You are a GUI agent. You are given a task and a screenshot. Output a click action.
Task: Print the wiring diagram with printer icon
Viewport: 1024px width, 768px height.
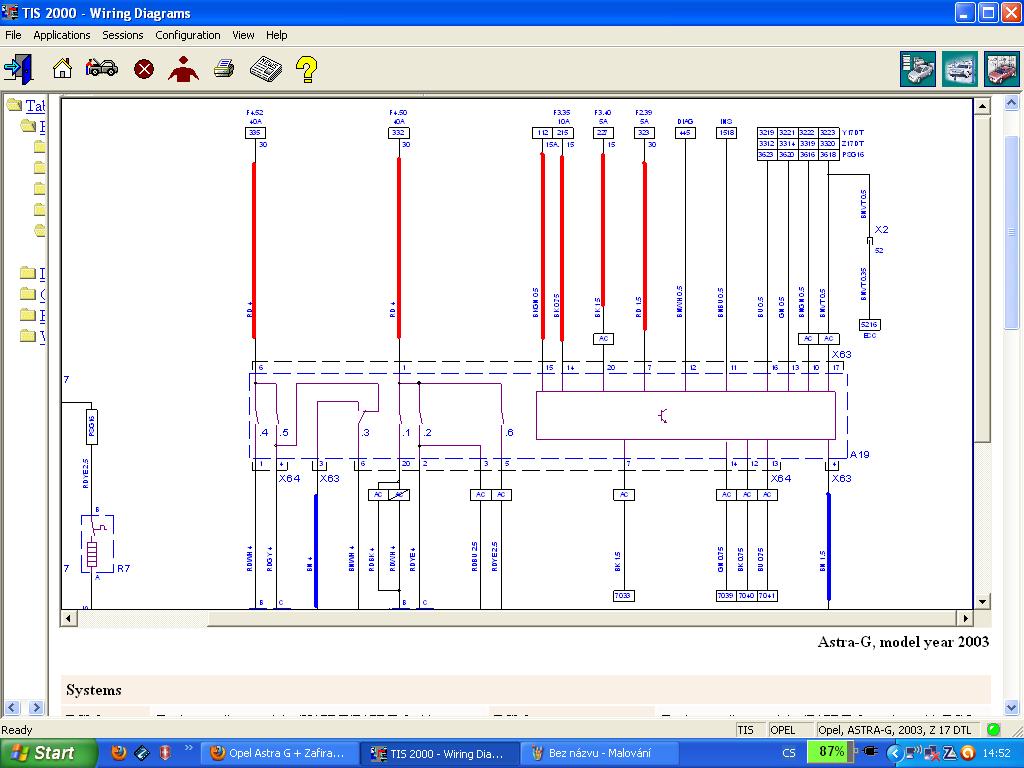click(x=225, y=69)
